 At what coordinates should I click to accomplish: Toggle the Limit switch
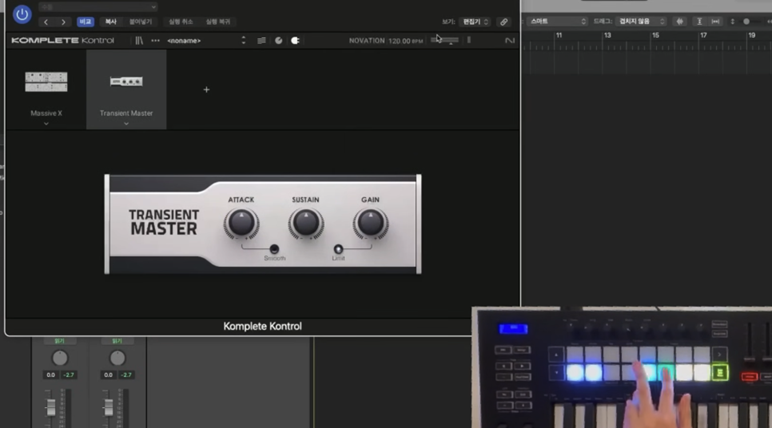tap(338, 249)
